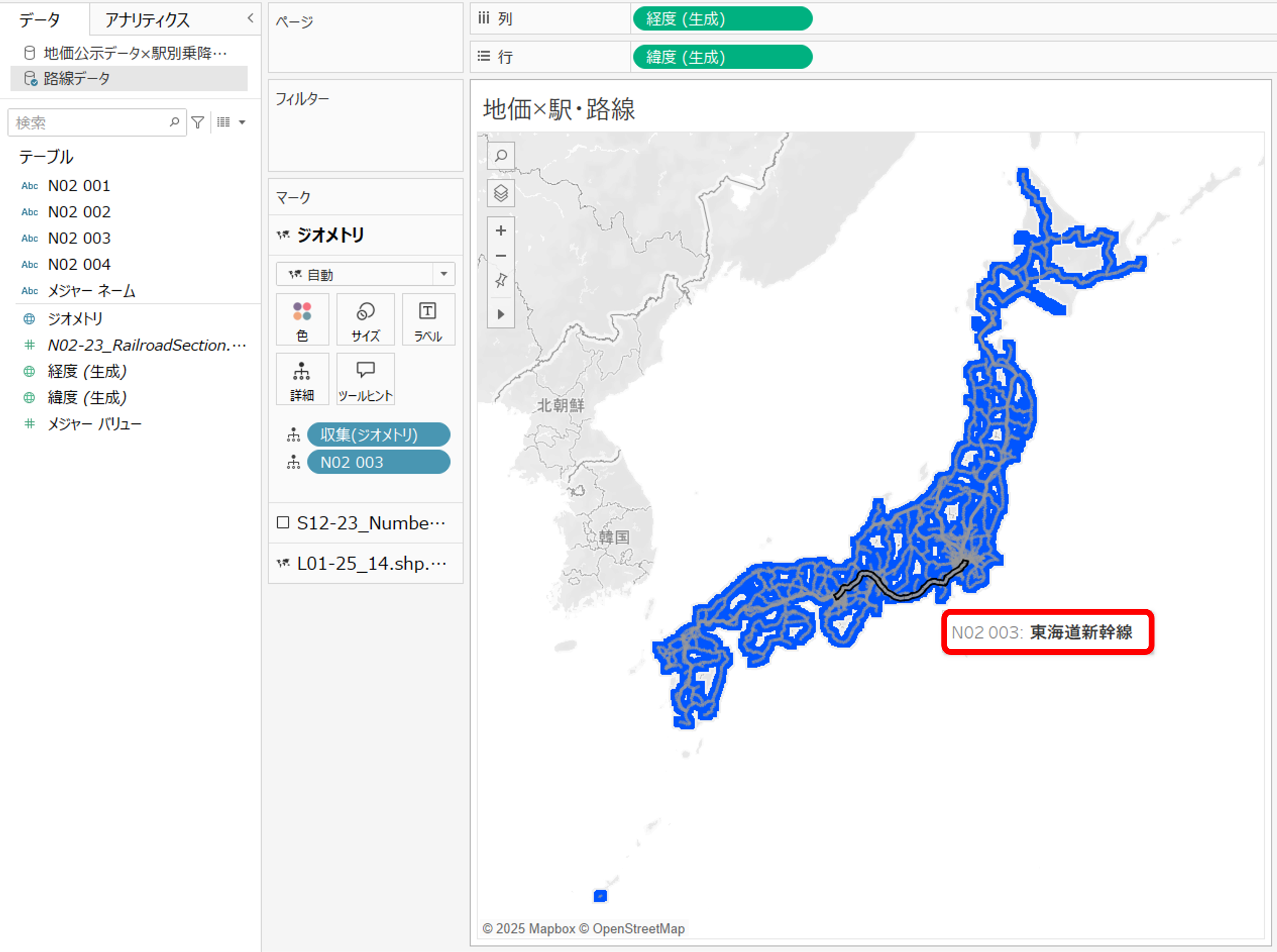Switch to the アナリティクス tab
Screen dimensions: 1277x952
(148, 20)
